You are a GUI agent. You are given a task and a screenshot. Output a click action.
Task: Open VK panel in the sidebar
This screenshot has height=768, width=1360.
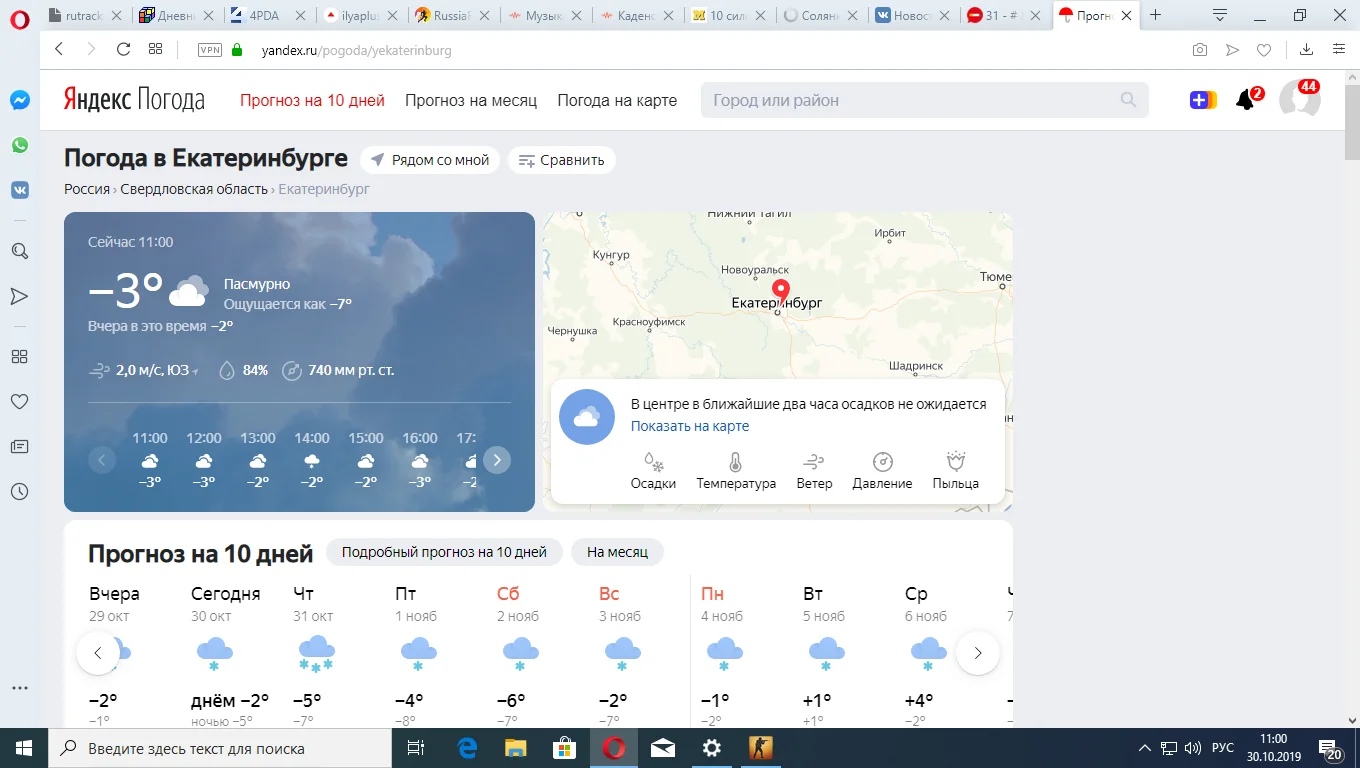[20, 190]
